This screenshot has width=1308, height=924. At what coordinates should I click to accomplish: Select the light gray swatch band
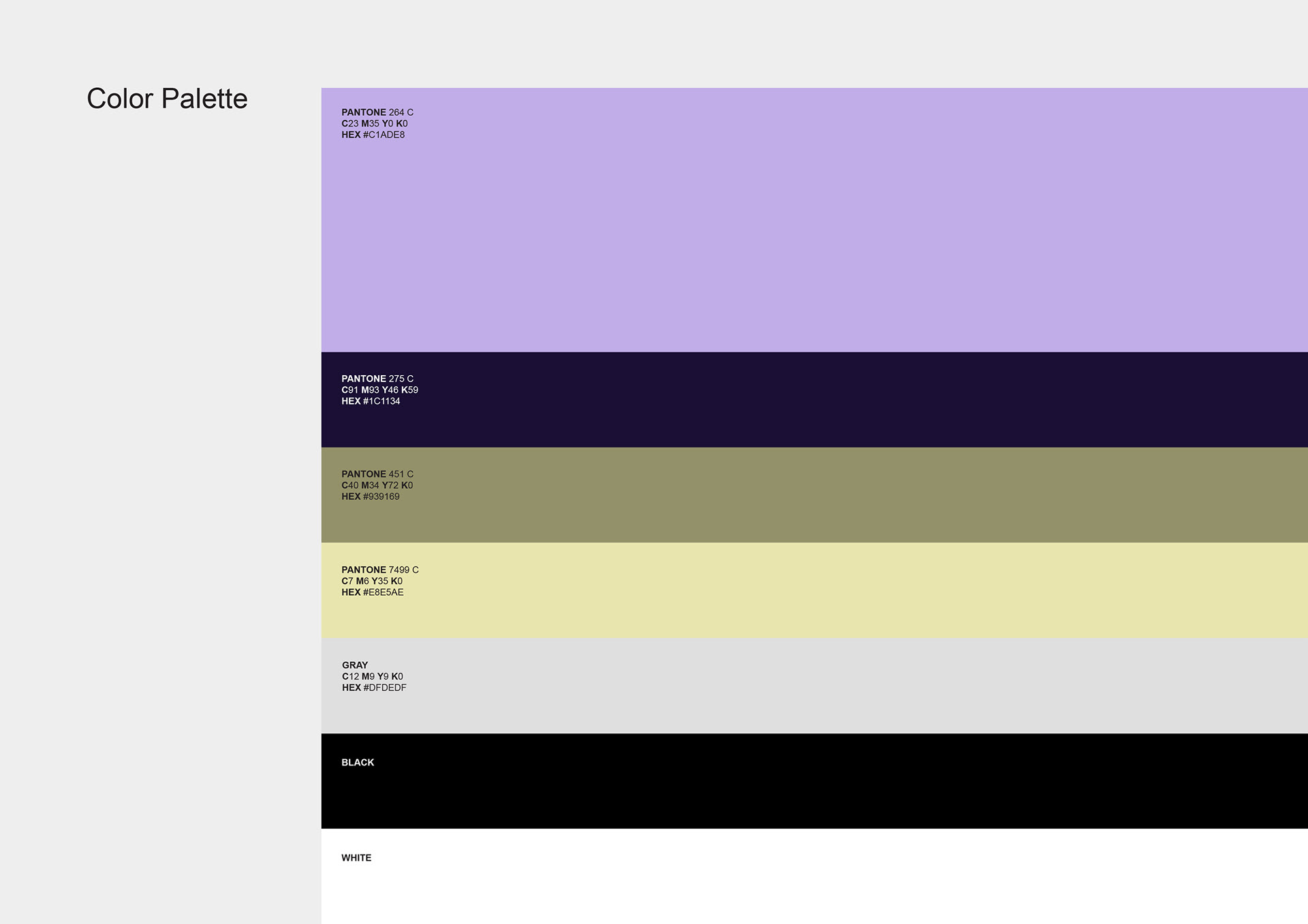tap(814, 686)
